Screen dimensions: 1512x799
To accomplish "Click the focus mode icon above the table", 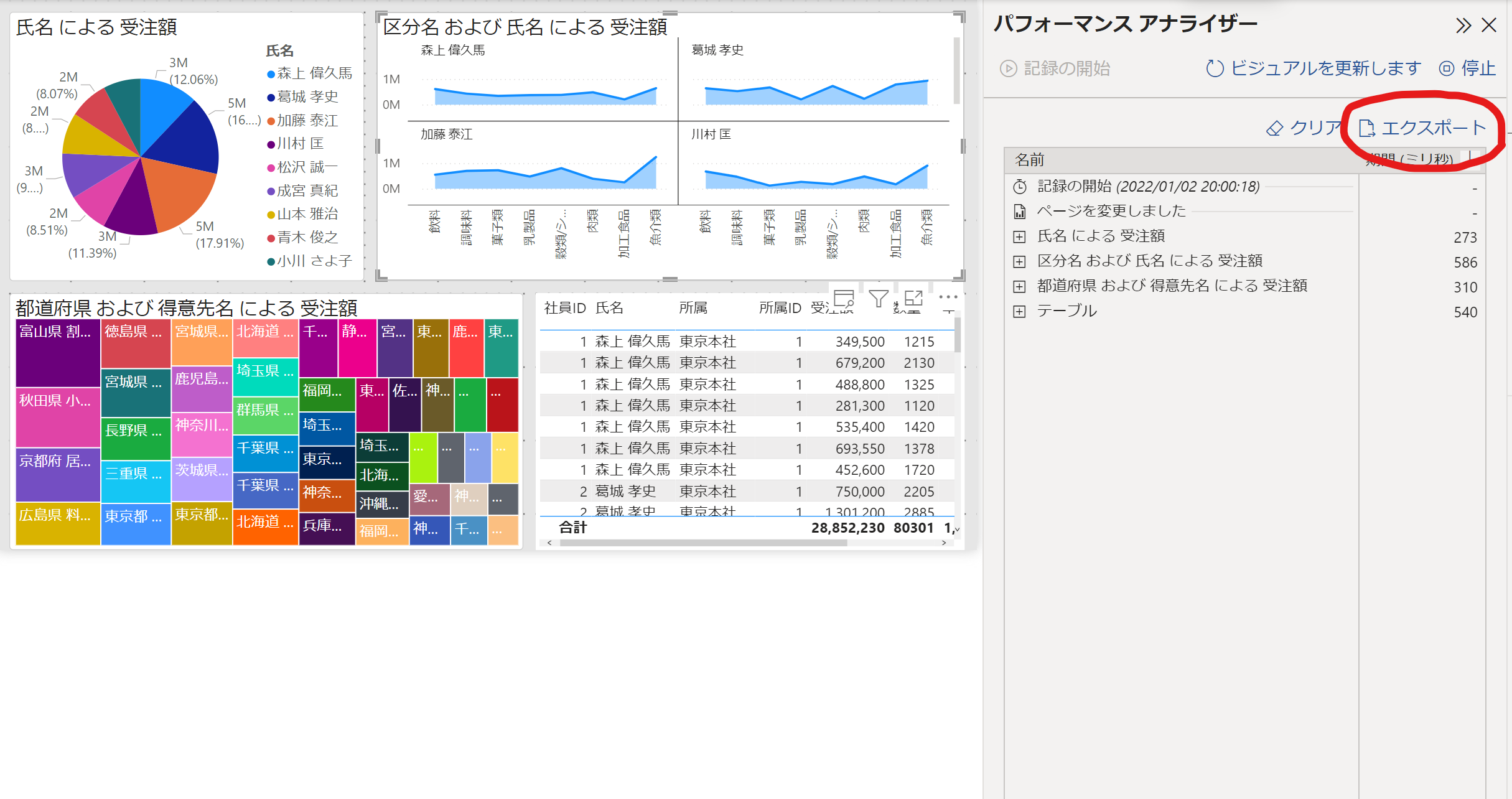I will (x=913, y=299).
